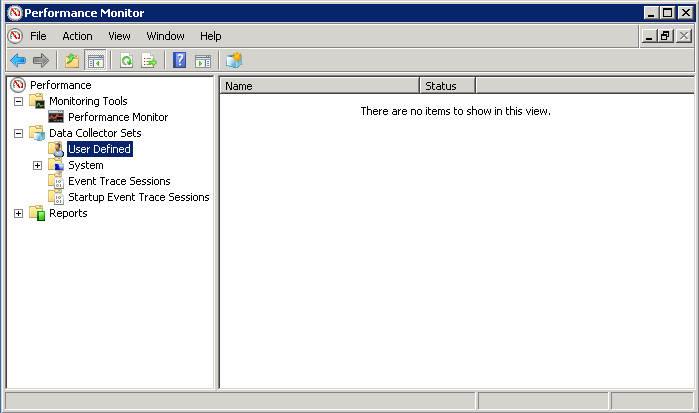
Task: Collapse the Monitoring Tools tree node
Action: (19, 101)
